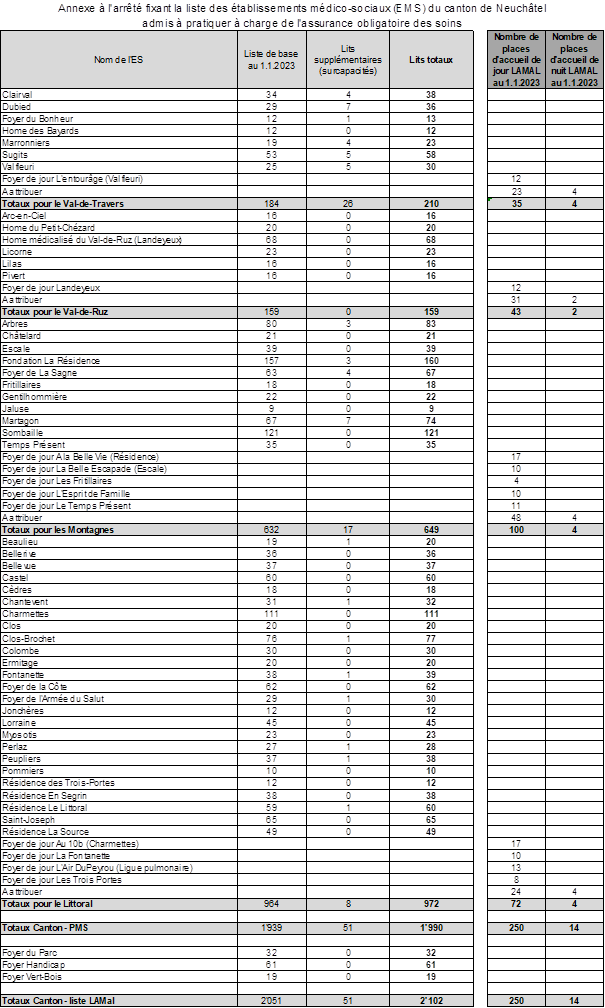Viewport: 605px width, 1008px height.
Task: Click 'Home médicalisé du Val-de-Ruz (Landeyeux)'
Action: [92, 240]
